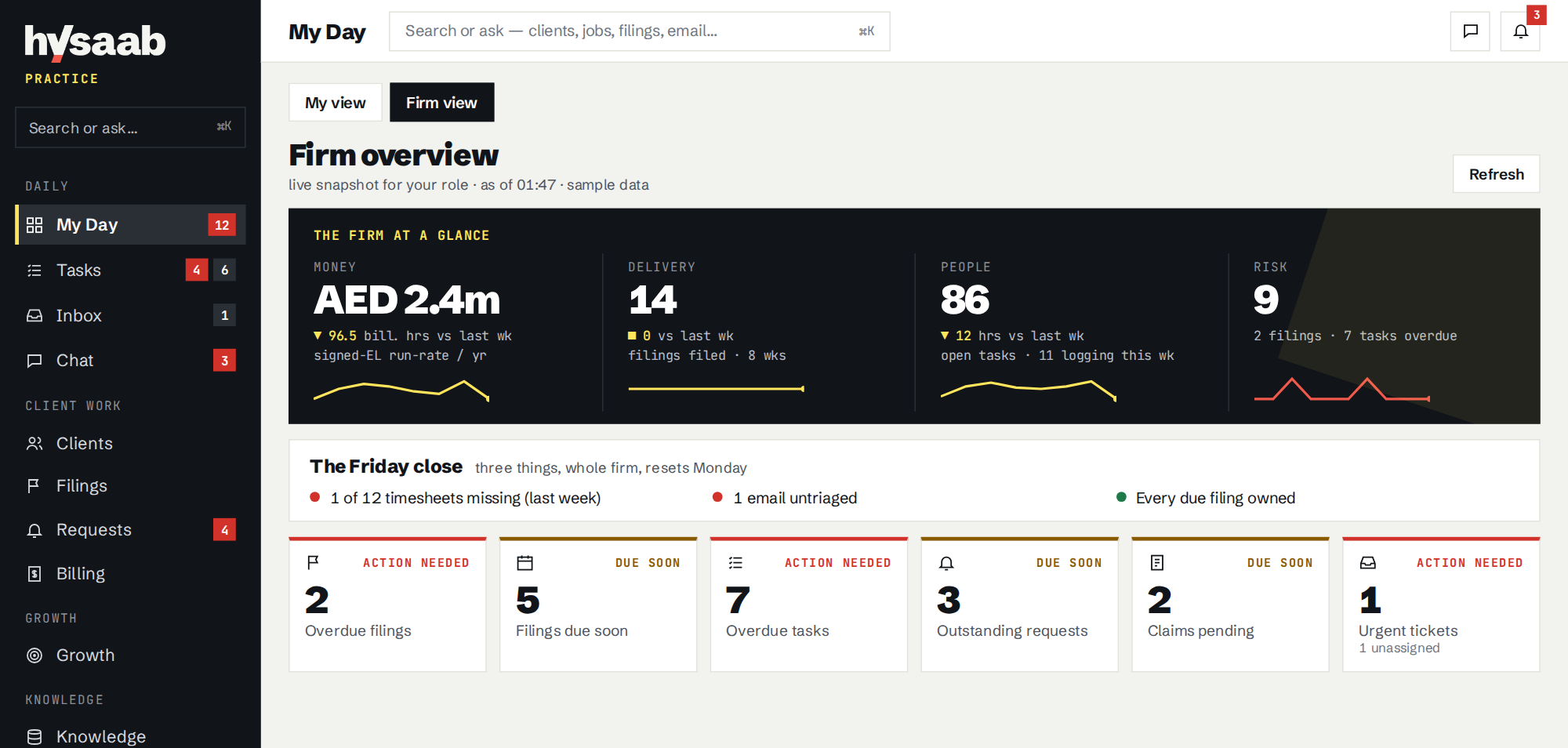Click the Filings flag icon in sidebar
The width and height of the screenshot is (1568, 748).
(34, 486)
